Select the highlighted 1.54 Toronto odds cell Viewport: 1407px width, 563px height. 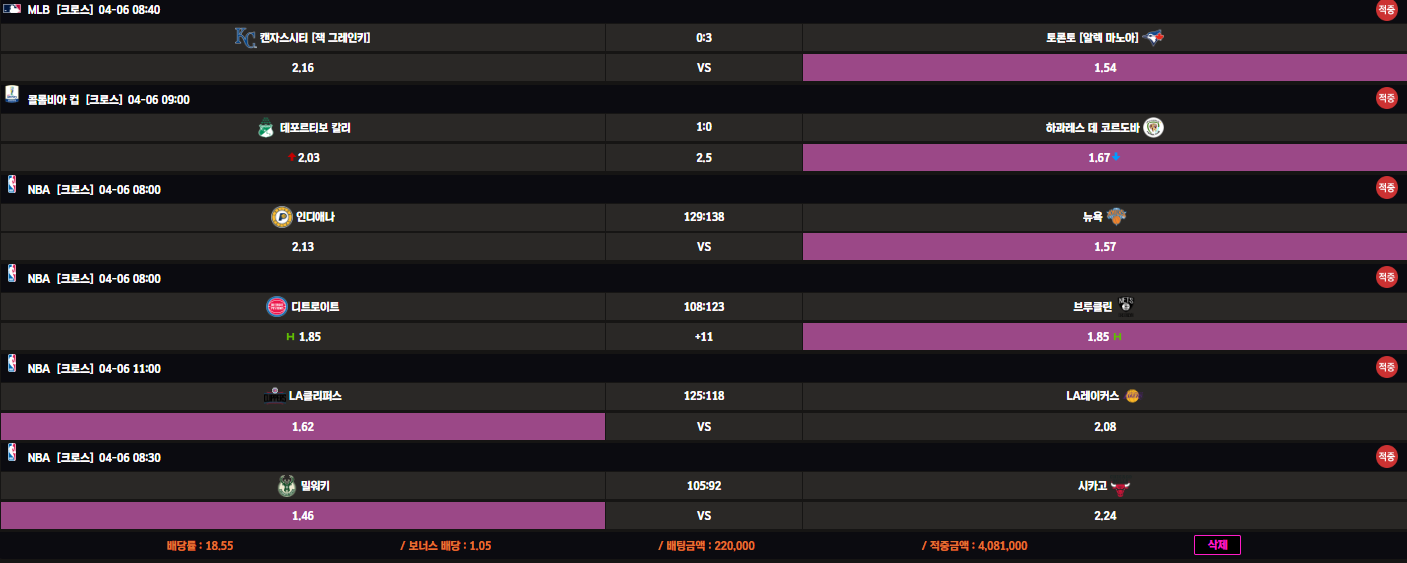point(1104,68)
